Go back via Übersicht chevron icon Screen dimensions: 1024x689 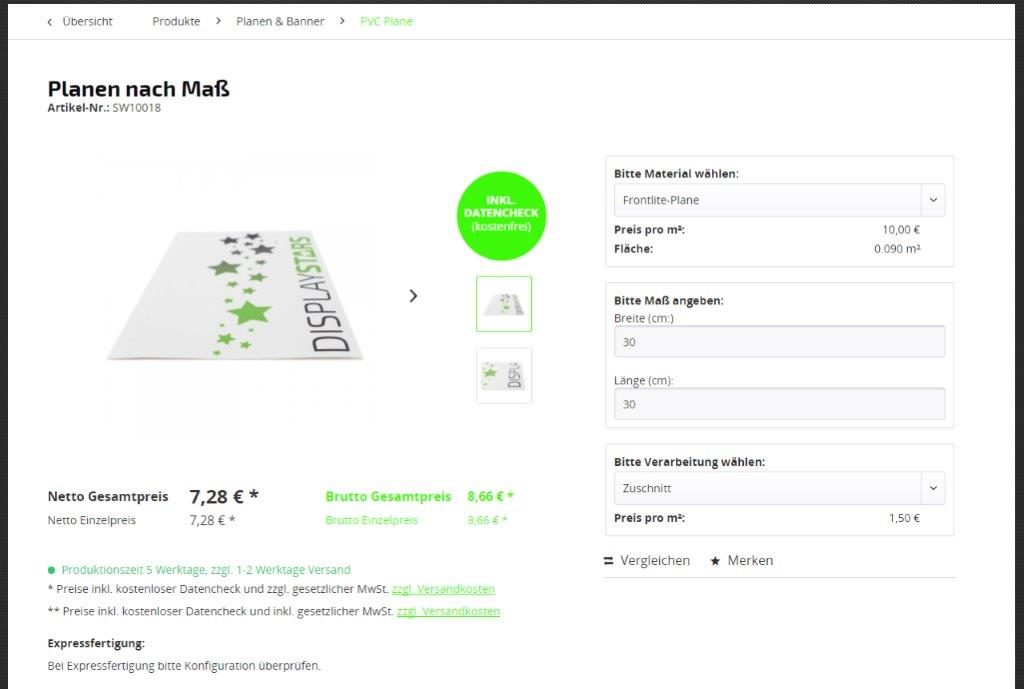[50, 22]
